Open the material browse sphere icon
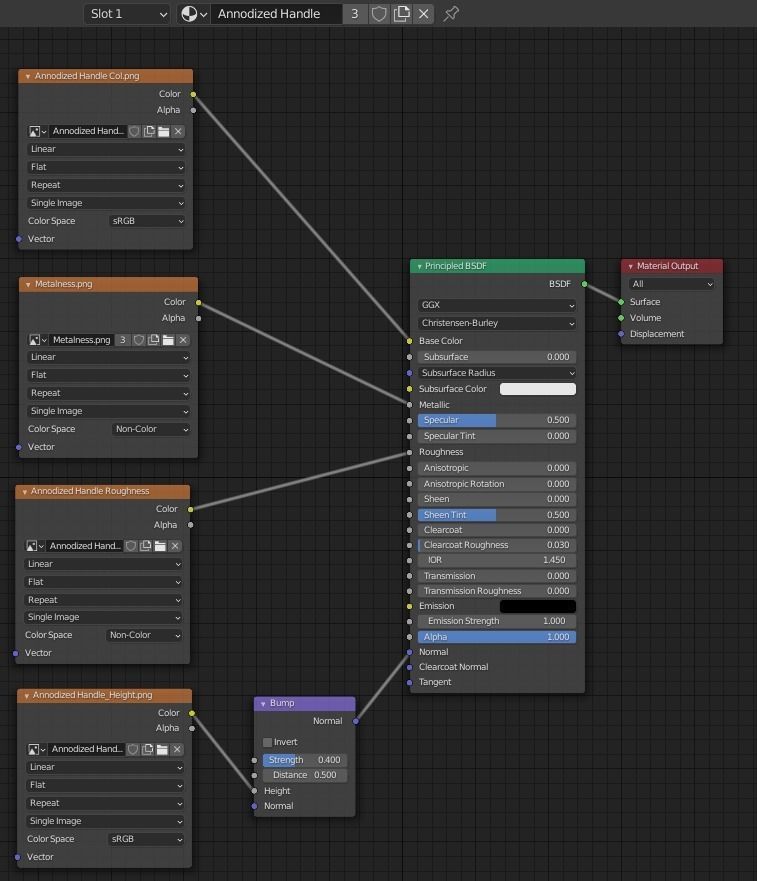Image resolution: width=757 pixels, height=881 pixels. click(x=193, y=13)
